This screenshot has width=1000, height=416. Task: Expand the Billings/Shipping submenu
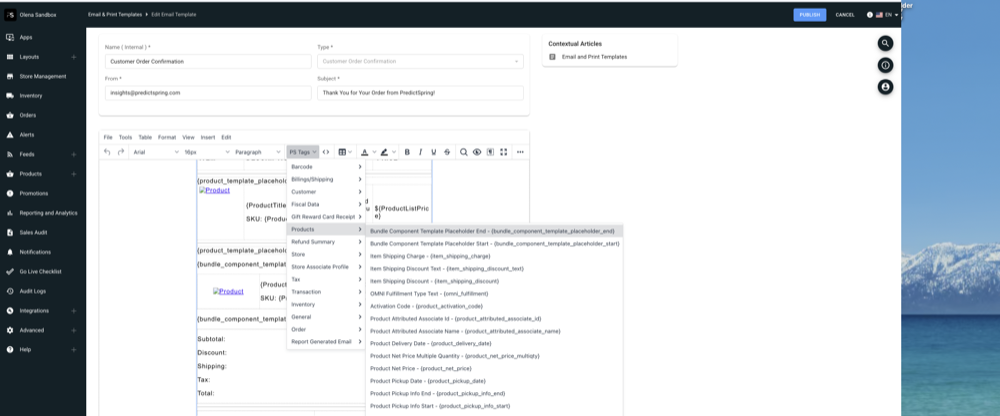pos(326,179)
